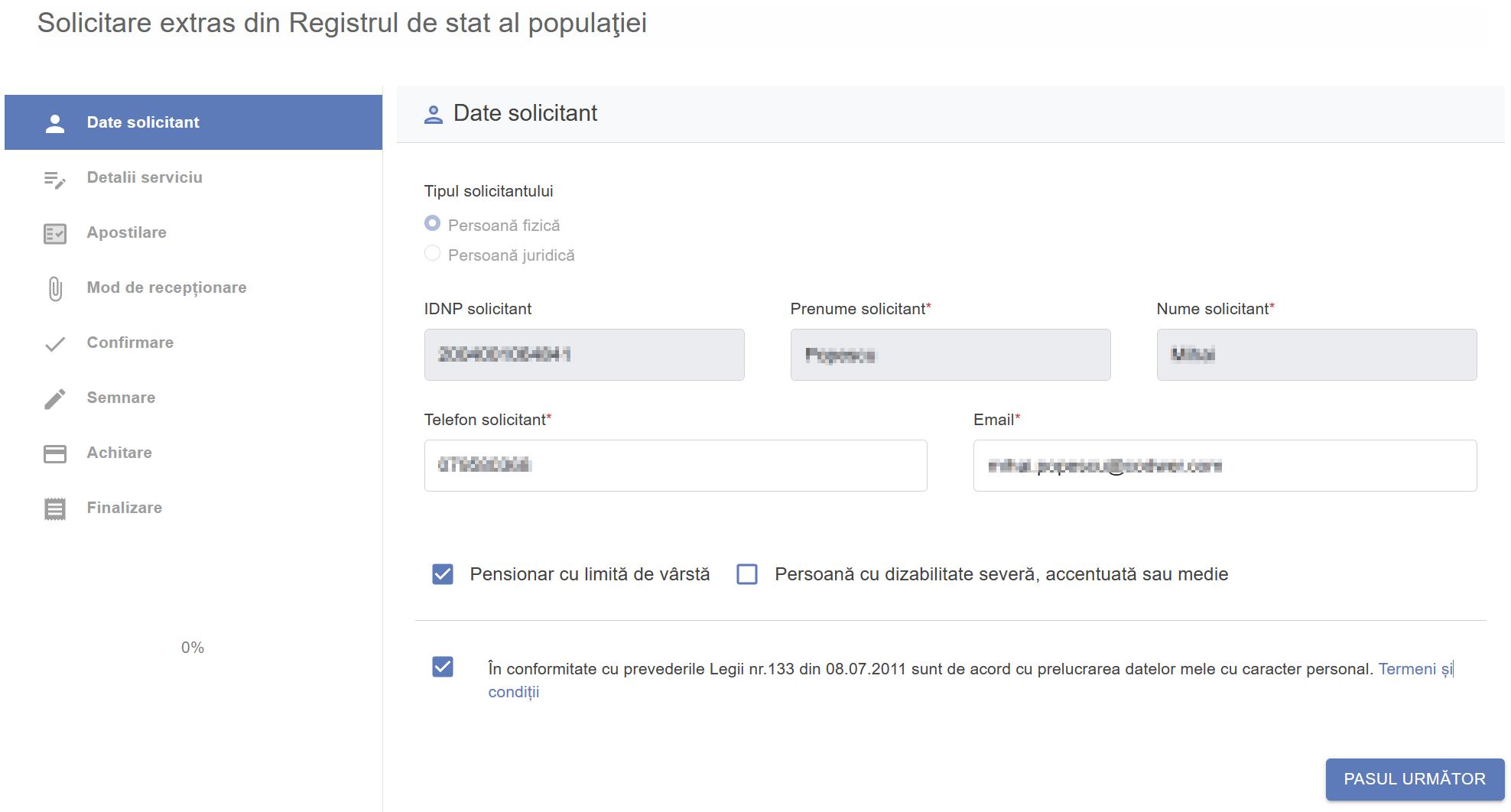Screen dimensions: 1511x812
Task: Go to the Semnare step
Action: pyautogui.click(x=193, y=398)
